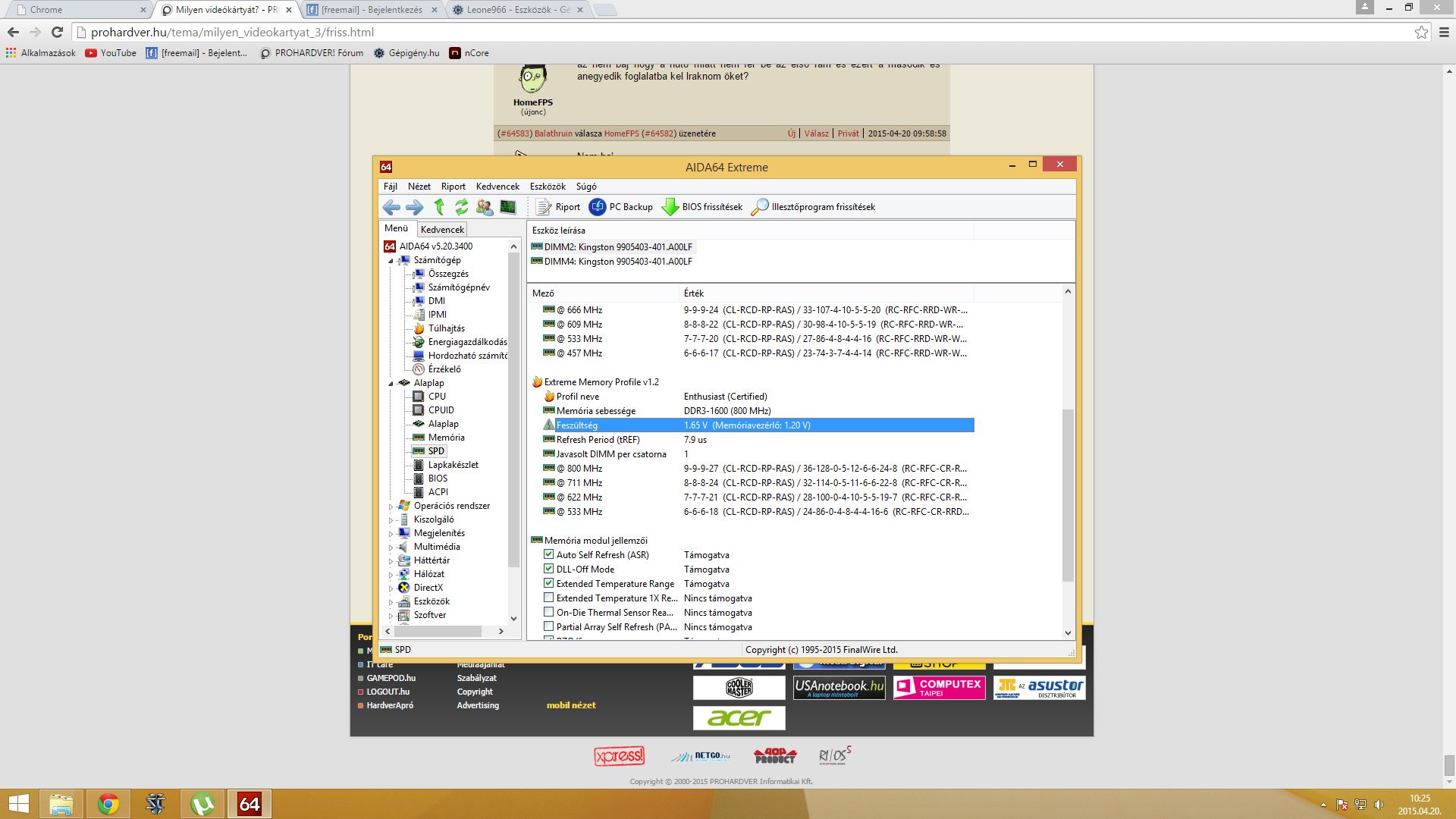Open Chrome from the taskbar
Screen dimensions: 1456x819
pos(108,804)
